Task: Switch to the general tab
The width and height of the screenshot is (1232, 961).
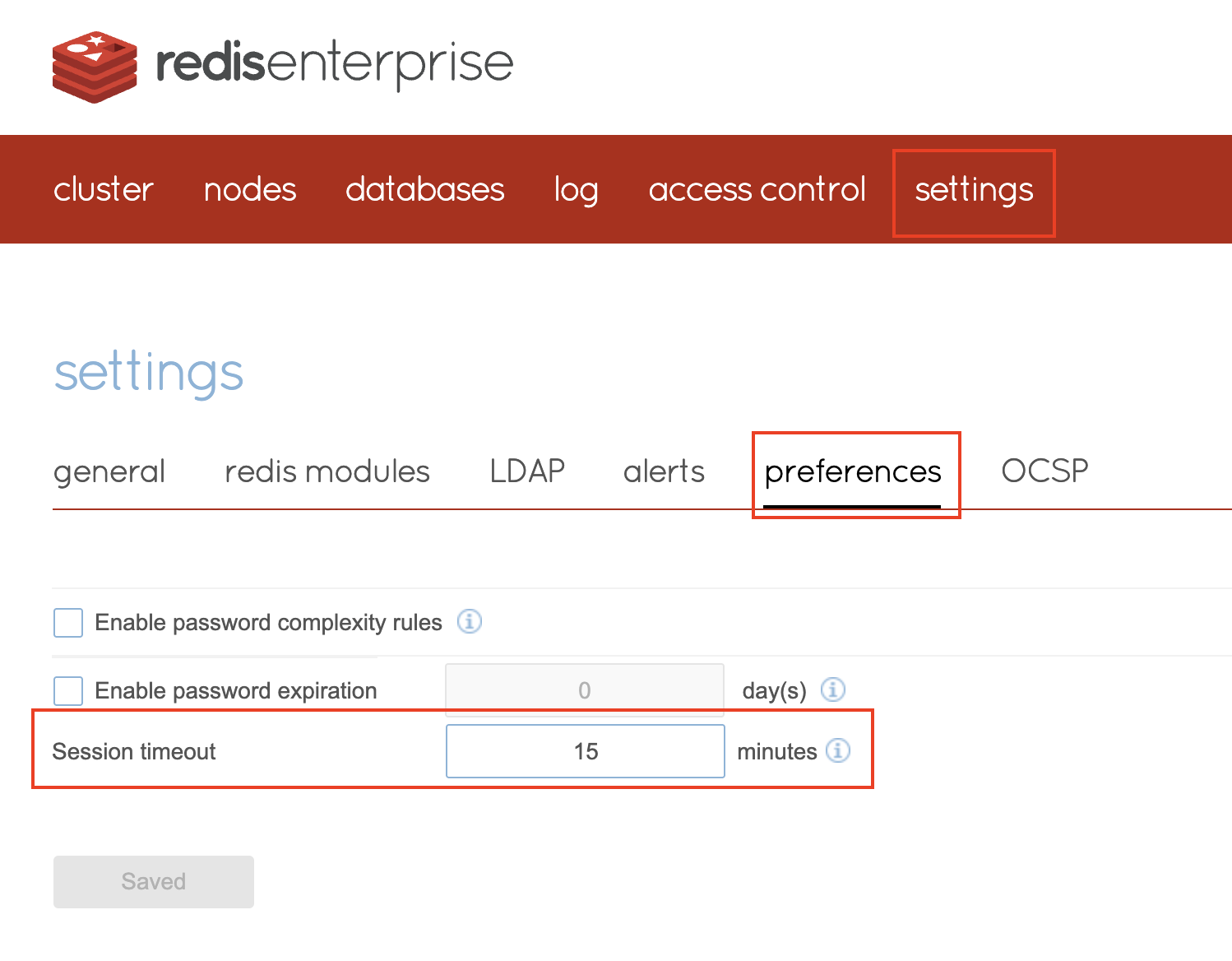Action: point(109,472)
